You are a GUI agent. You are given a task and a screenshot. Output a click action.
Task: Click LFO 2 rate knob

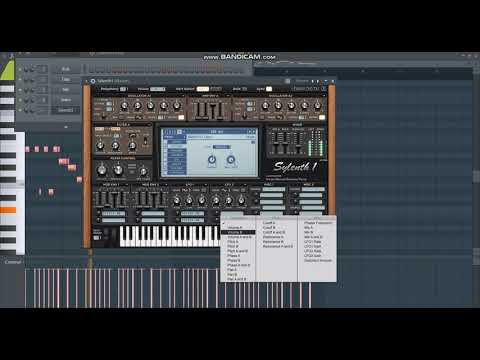[216, 200]
